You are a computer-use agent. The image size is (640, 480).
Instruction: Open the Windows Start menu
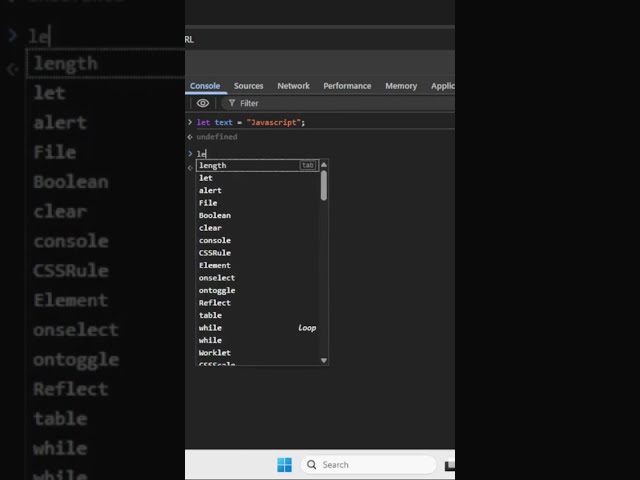[x=284, y=464]
